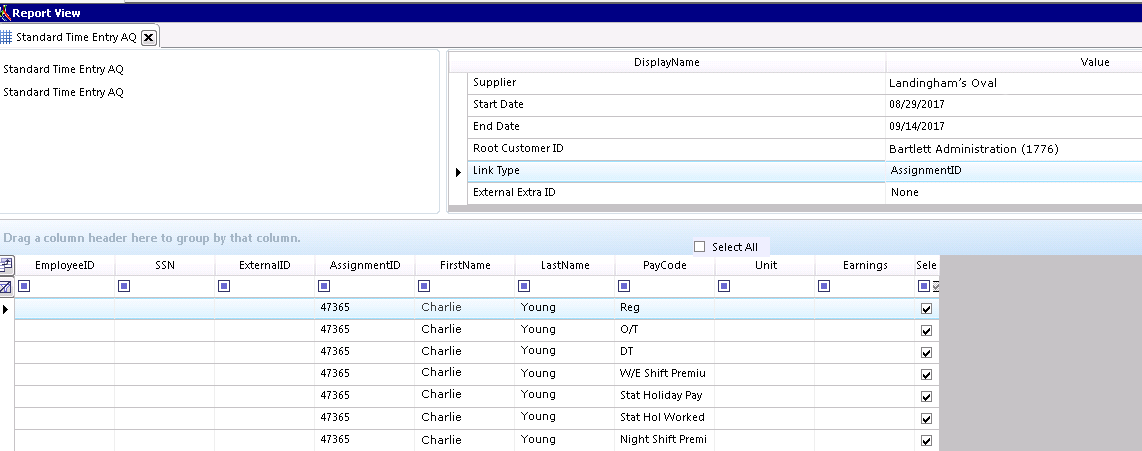Click the PayCode cell Night Shift Premi
The height and width of the screenshot is (451, 1142).
[665, 440]
